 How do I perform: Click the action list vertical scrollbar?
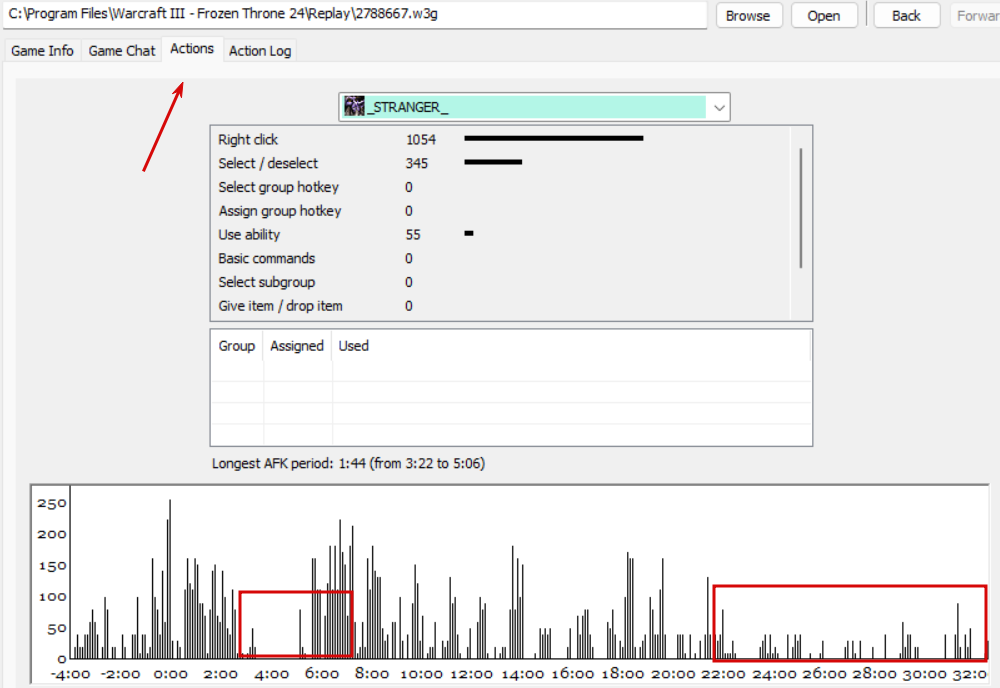pos(800,208)
